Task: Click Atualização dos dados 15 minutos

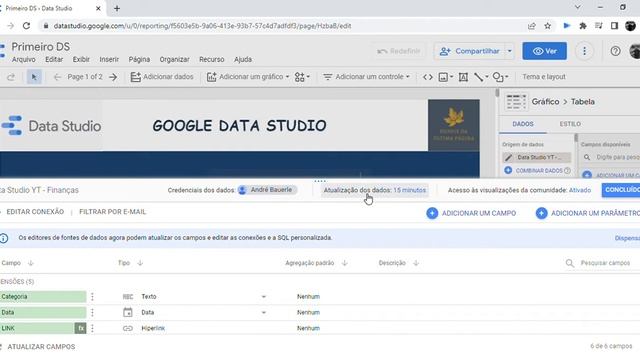Action: tap(375, 190)
